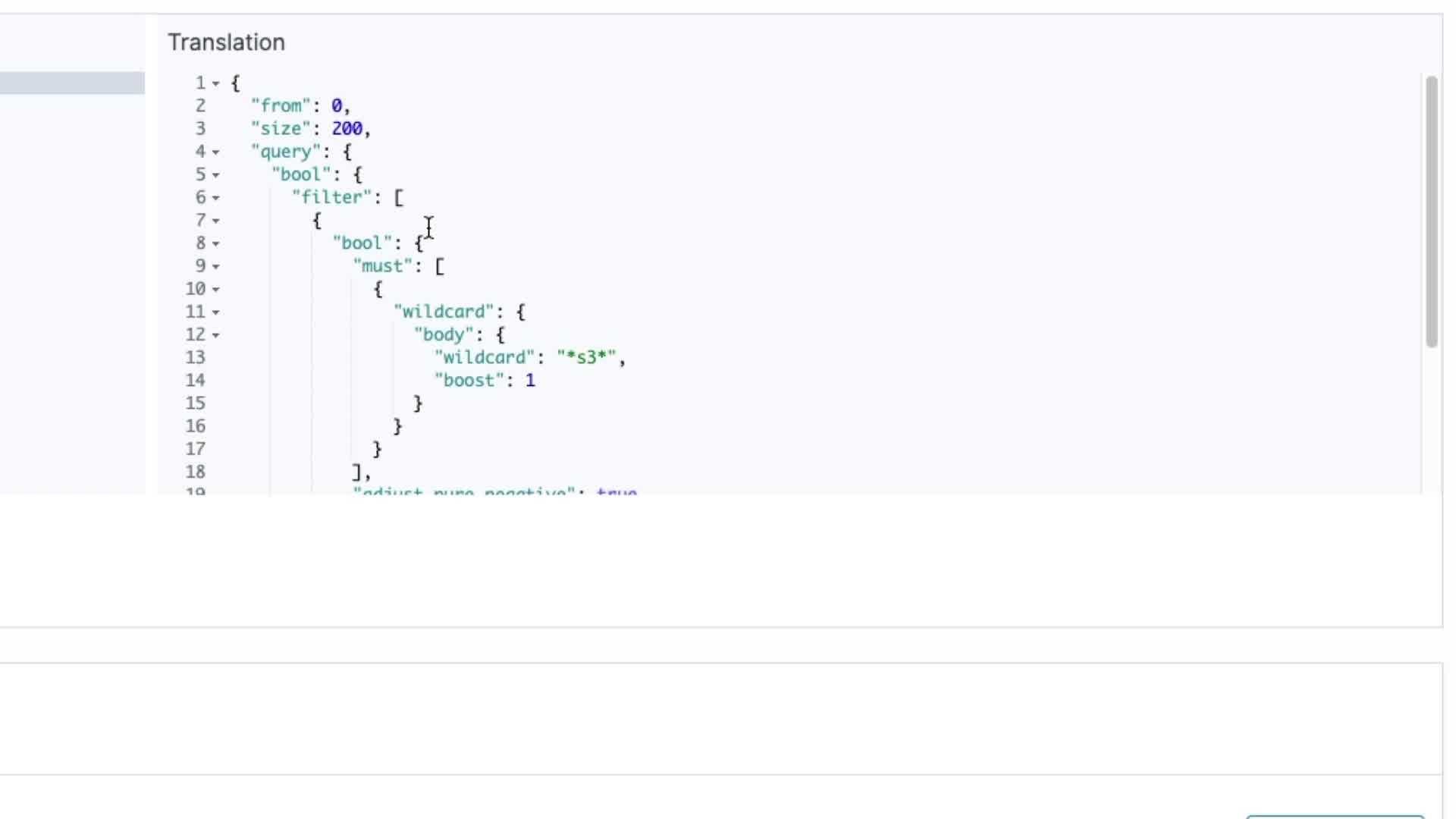
Task: Click the "from" key on line 2
Action: pyautogui.click(x=281, y=106)
